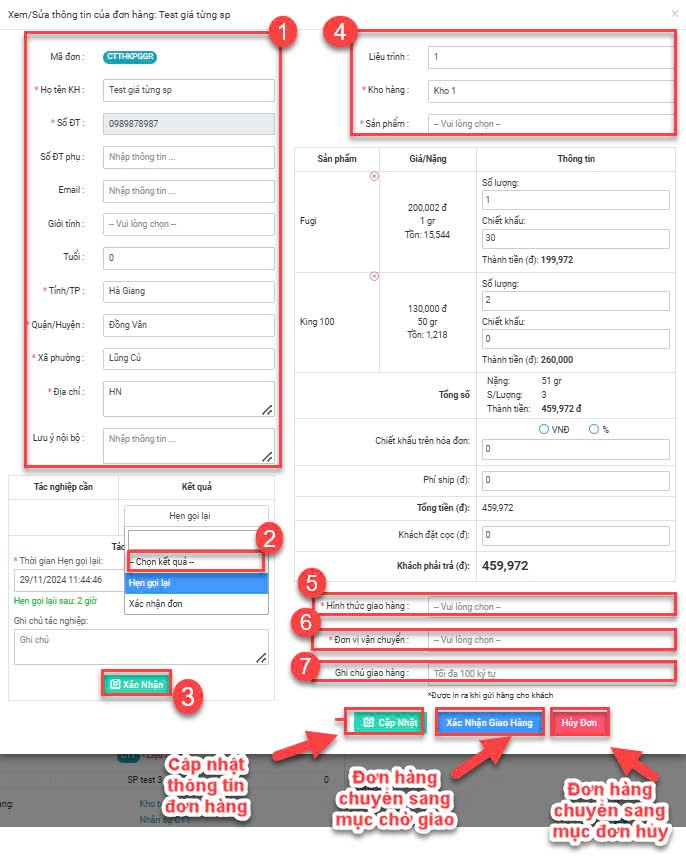This screenshot has width=686, height=864.
Task: Expand the Đơn vị vận chuyển dropdown
Action: point(550,639)
